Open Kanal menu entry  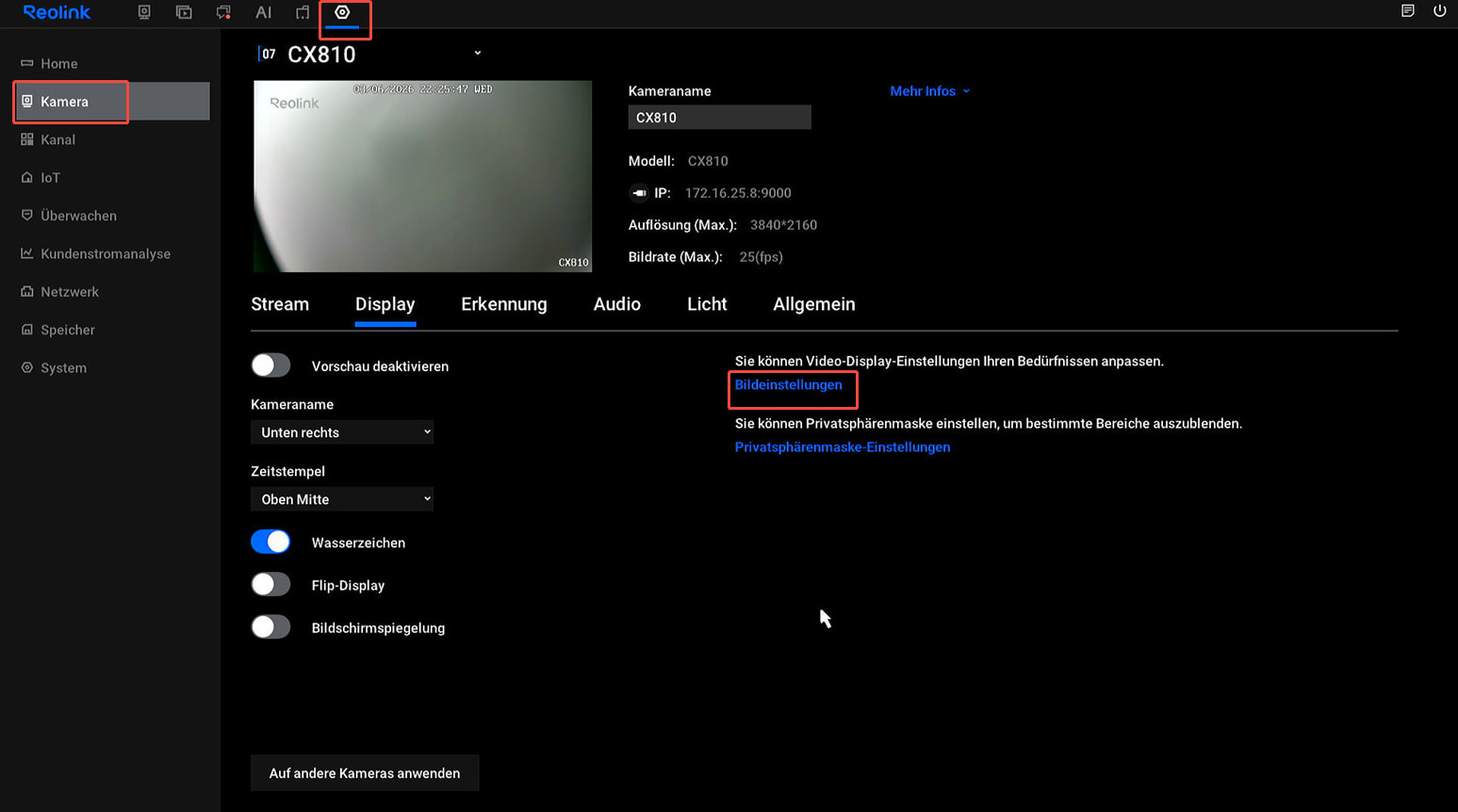pyautogui.click(x=111, y=139)
